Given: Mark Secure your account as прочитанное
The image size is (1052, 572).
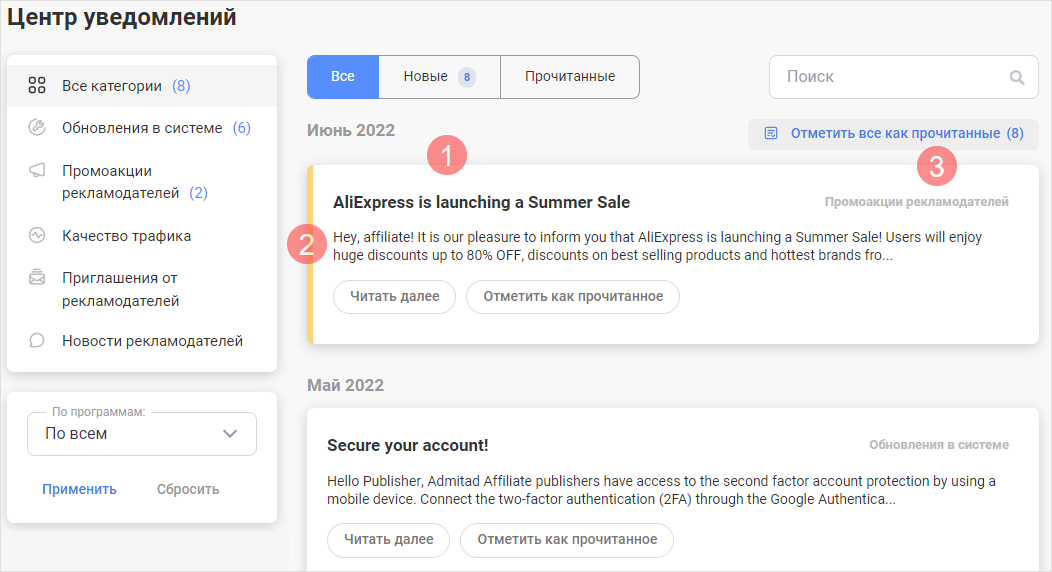Looking at the screenshot, I should (x=567, y=540).
